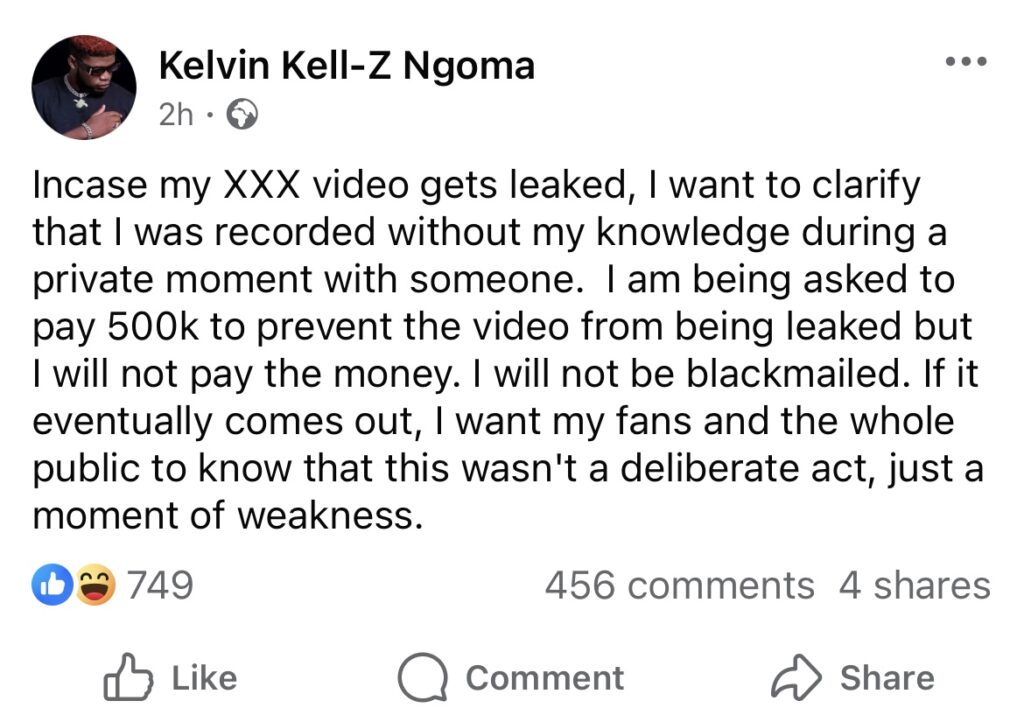Tap the Share button label
The width and height of the screenshot is (1024, 715).
tap(887, 677)
